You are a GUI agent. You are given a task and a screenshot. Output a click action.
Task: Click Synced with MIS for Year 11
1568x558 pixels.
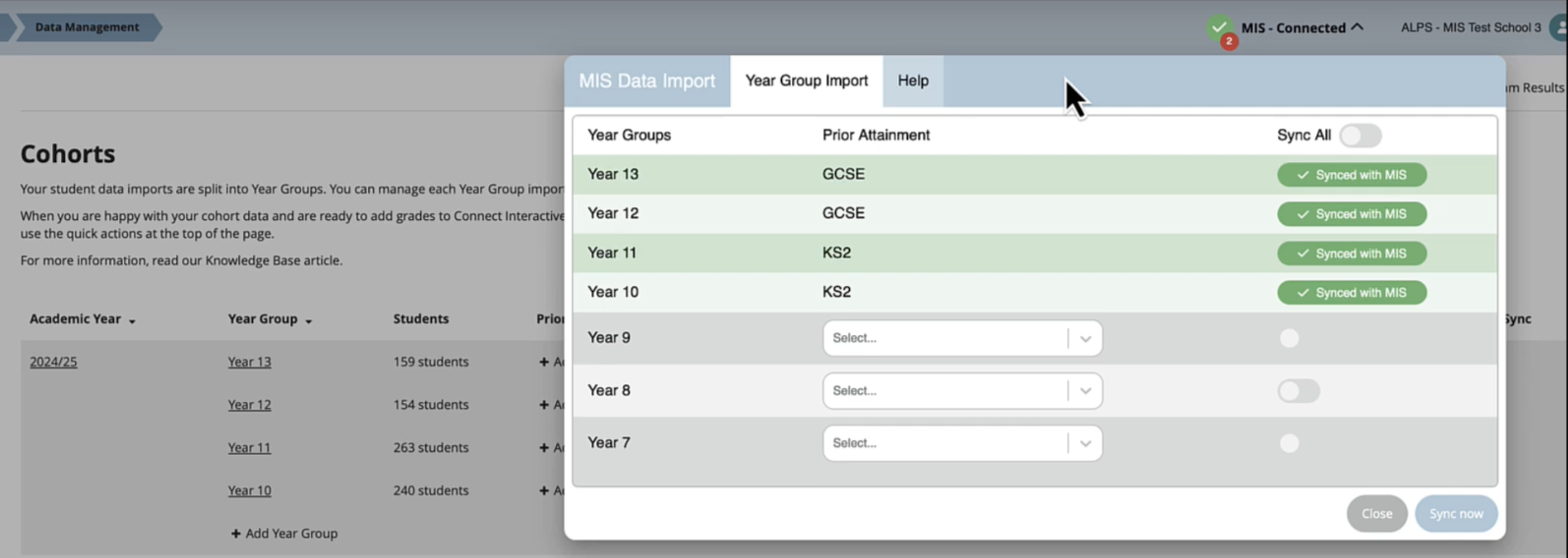pos(1351,253)
